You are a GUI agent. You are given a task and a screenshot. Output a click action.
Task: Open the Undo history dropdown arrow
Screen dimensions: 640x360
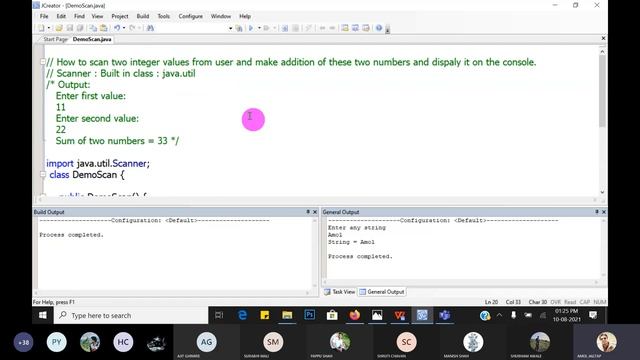click(124, 28)
